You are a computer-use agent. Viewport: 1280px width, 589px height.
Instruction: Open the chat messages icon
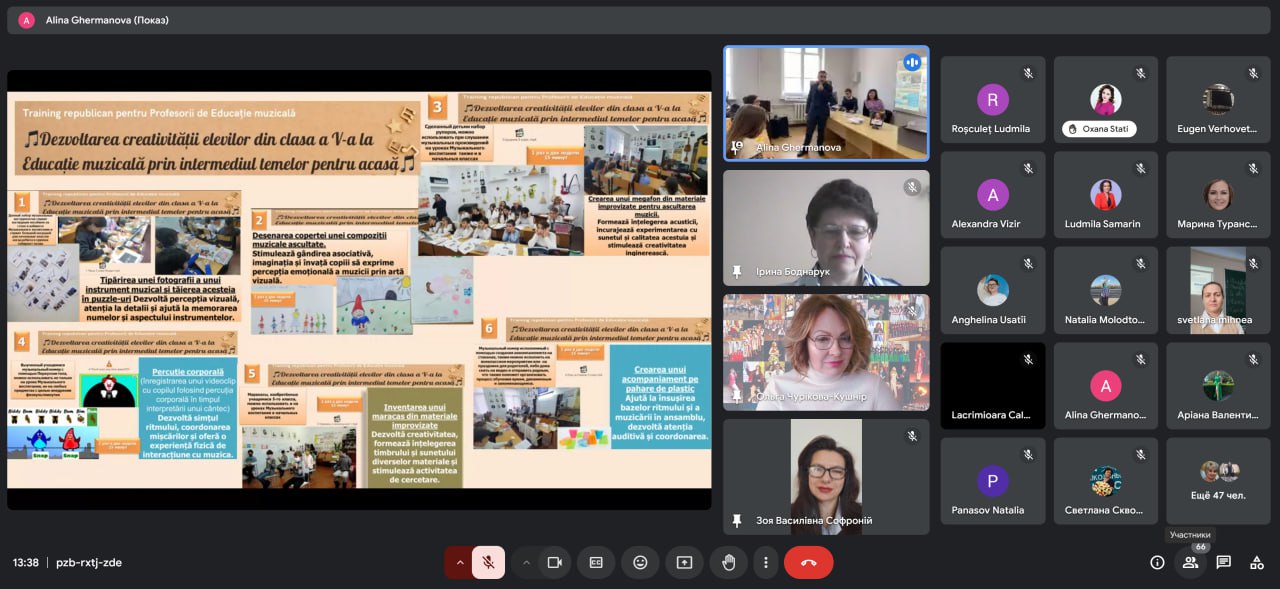(1223, 562)
